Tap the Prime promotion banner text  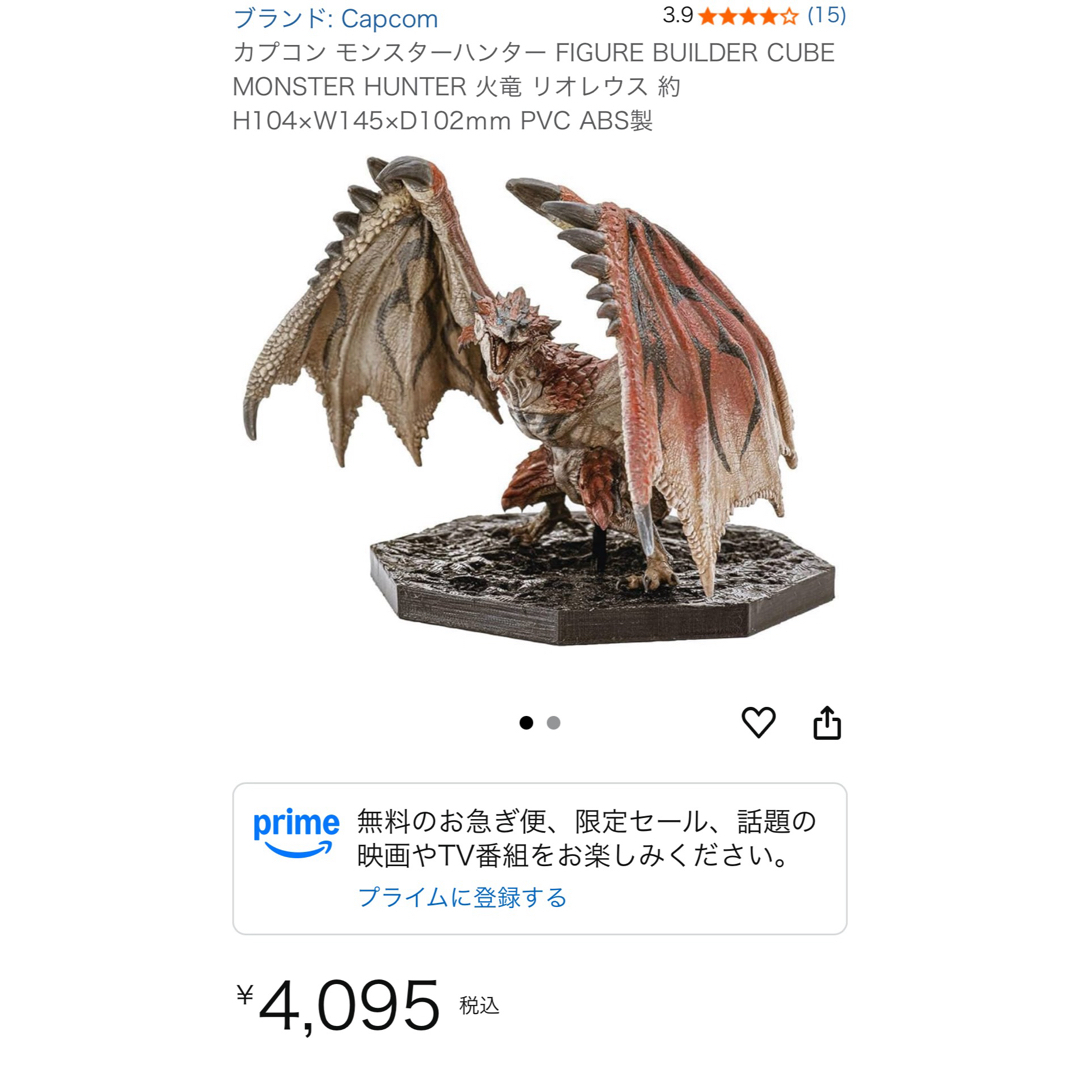click(586, 838)
